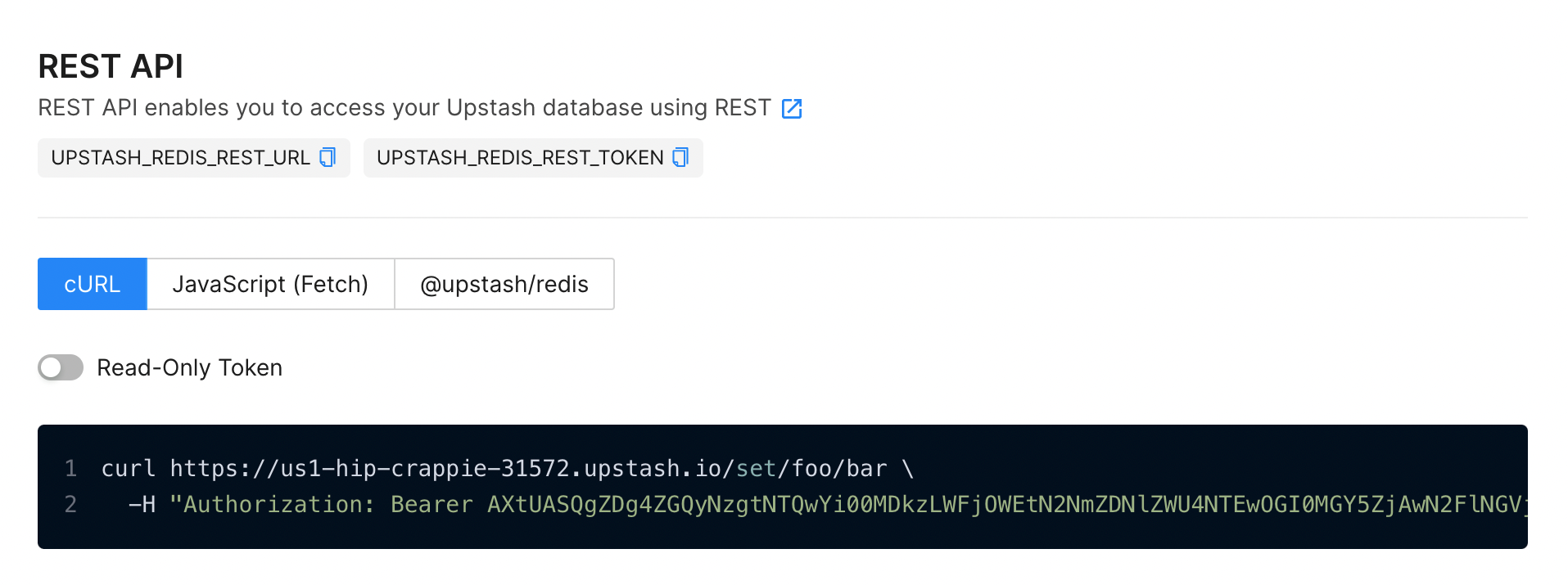Switch to the JavaScript (Fetch) tab
This screenshot has width=1568, height=585.
point(270,284)
